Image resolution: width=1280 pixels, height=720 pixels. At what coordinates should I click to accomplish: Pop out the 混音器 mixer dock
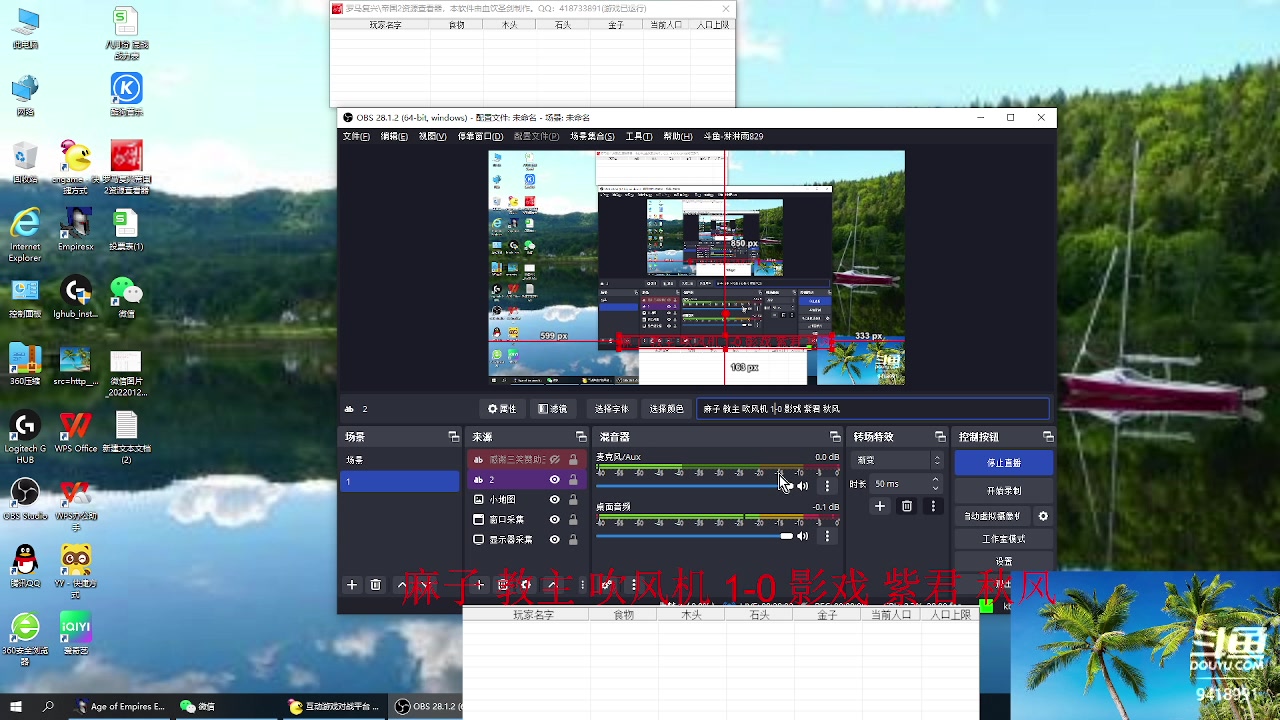[835, 437]
